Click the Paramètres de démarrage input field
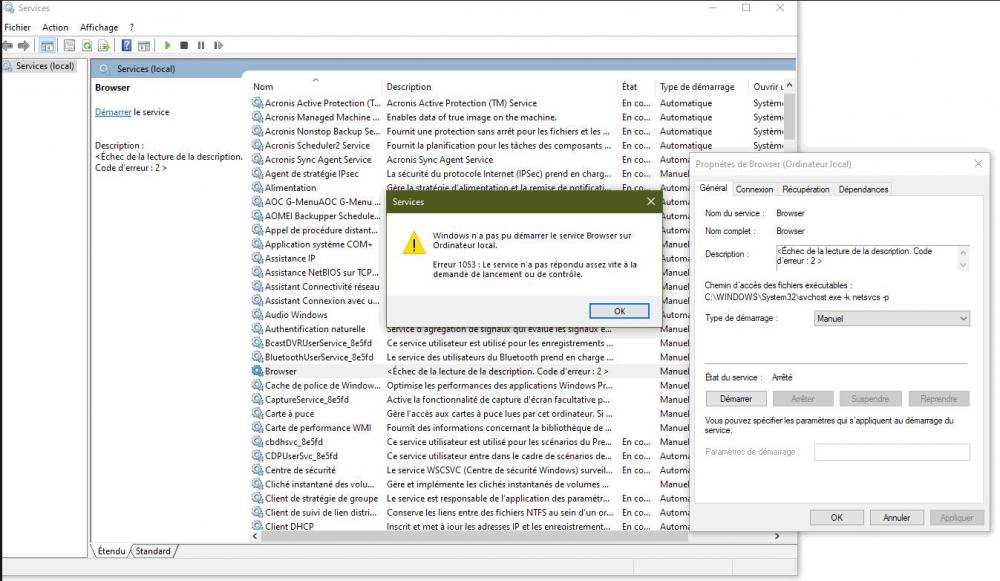 pos(891,452)
